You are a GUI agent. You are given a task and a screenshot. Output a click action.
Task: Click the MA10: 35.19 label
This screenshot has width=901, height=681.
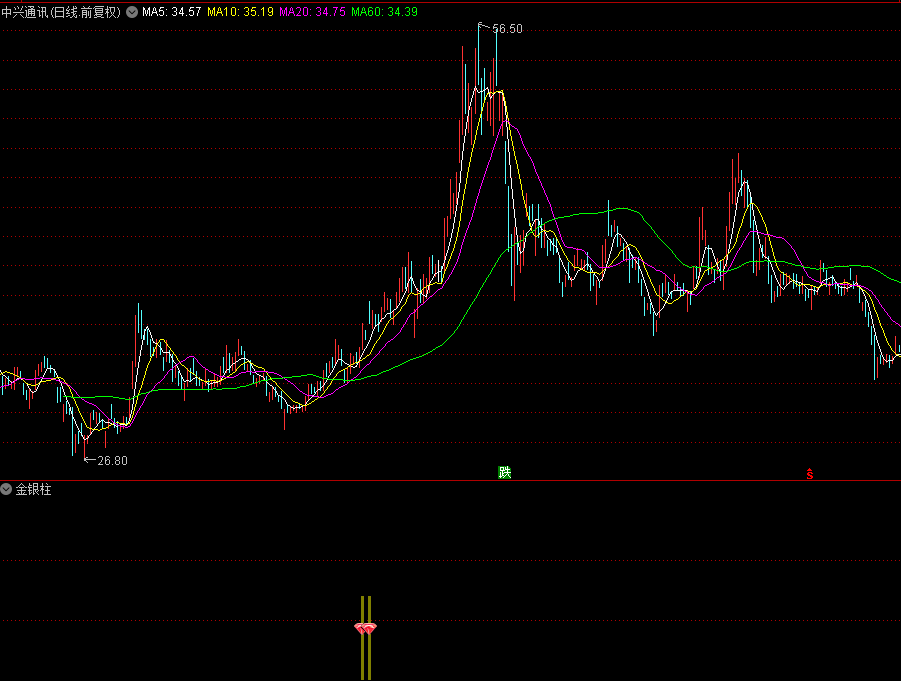coord(240,12)
